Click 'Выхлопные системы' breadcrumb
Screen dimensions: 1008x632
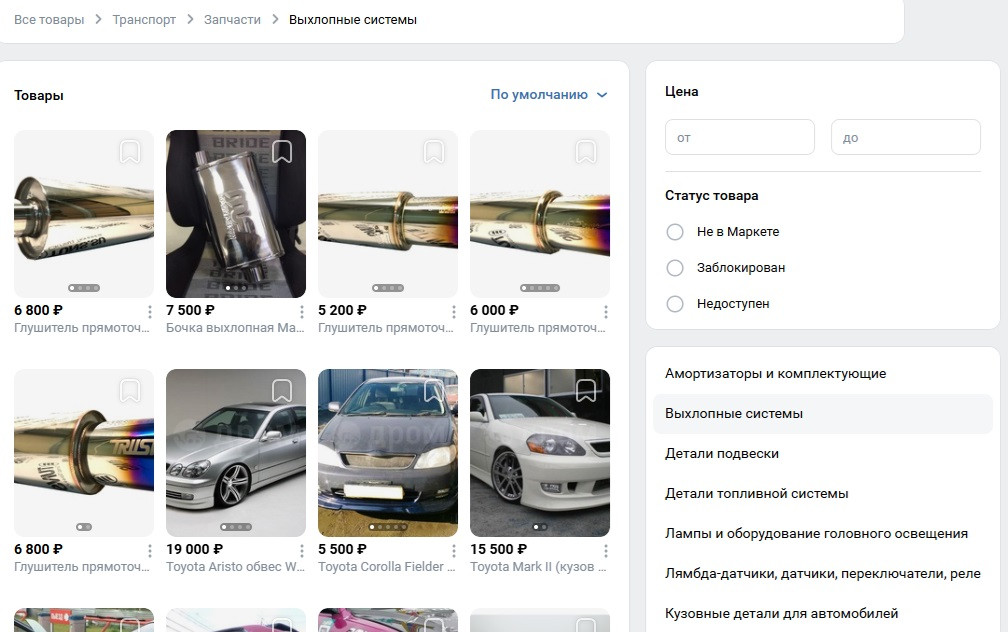(353, 20)
